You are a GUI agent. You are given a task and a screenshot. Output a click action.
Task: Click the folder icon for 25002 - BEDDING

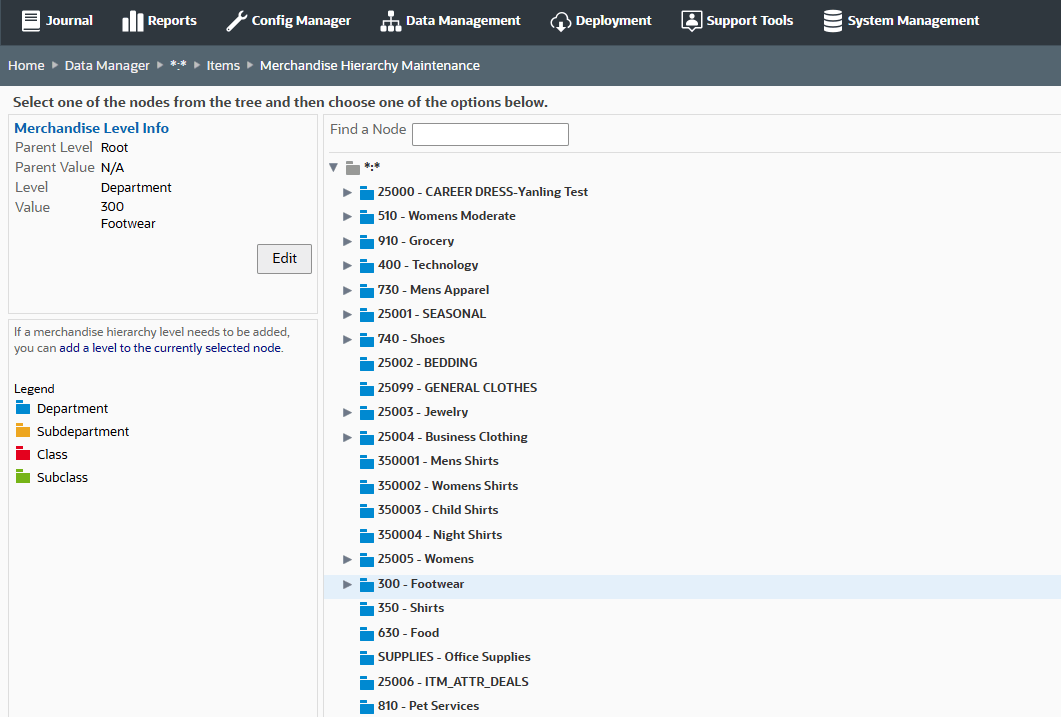coord(365,363)
